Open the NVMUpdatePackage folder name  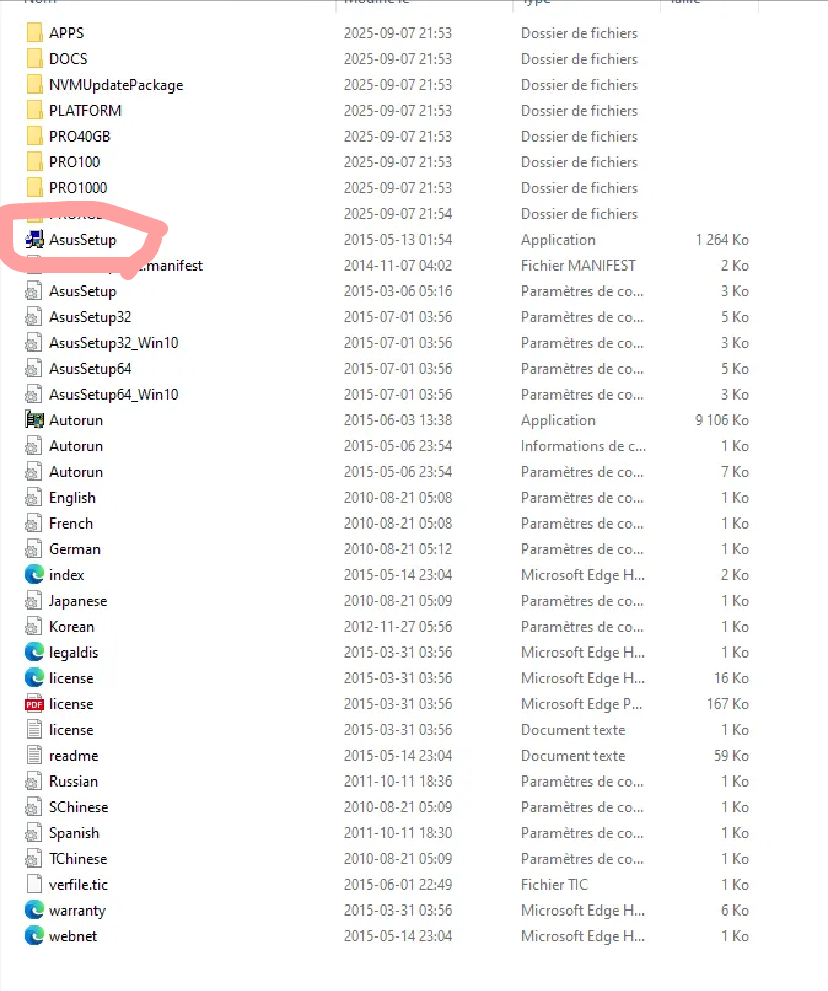(116, 85)
